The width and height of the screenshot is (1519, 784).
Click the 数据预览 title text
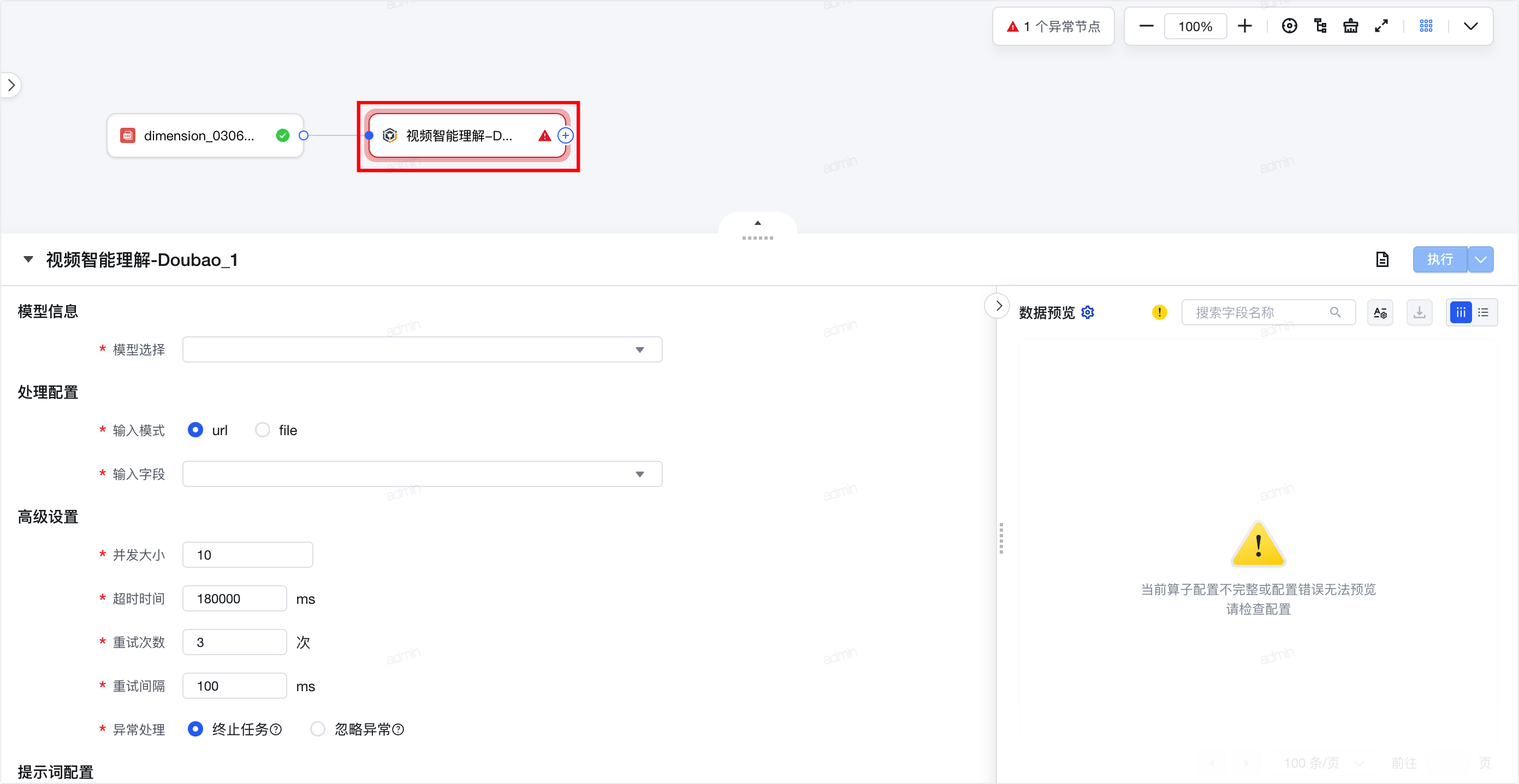point(1047,313)
